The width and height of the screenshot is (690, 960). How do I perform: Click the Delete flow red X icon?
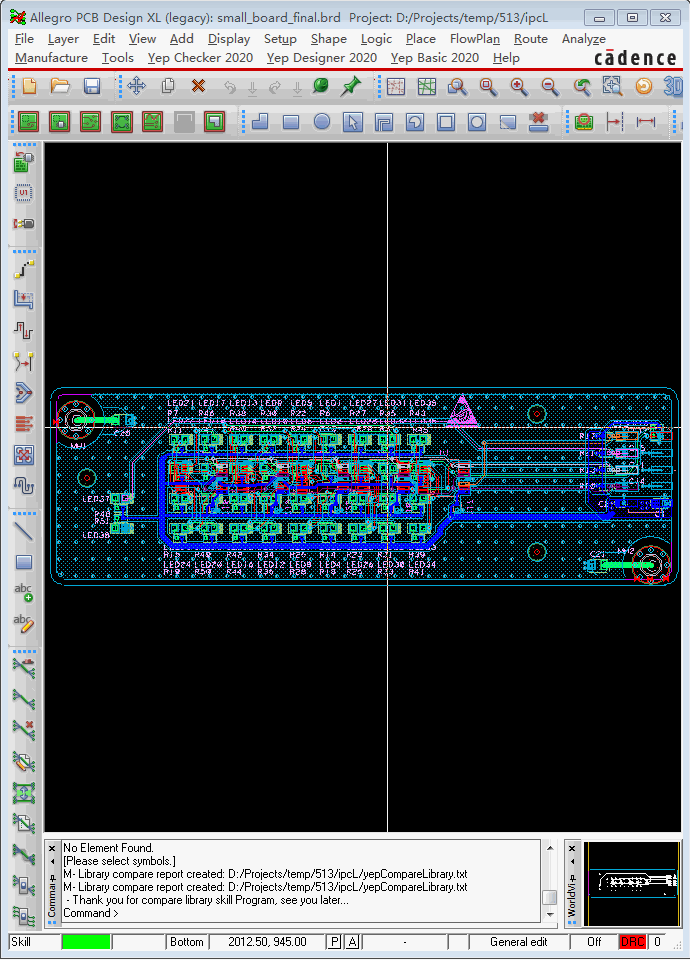click(x=24, y=730)
